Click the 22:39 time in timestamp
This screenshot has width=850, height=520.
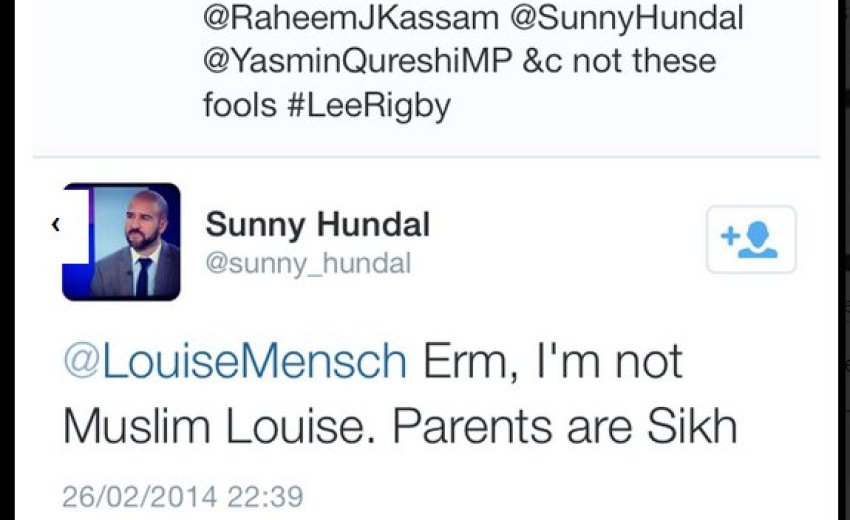264,497
